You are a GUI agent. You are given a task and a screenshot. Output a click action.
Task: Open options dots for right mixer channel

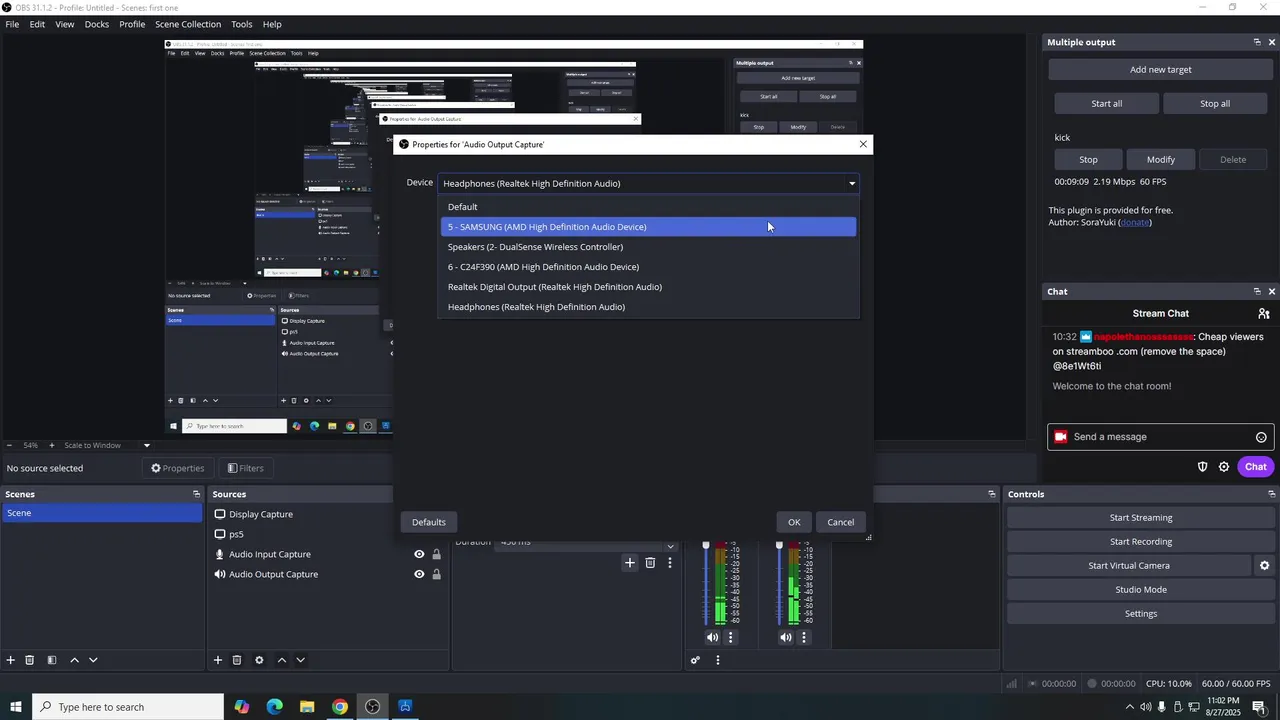803,637
